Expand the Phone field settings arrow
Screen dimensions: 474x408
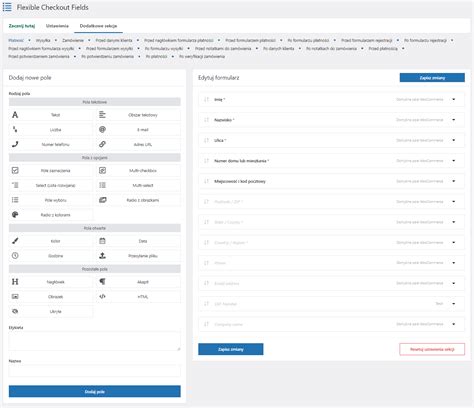(454, 263)
